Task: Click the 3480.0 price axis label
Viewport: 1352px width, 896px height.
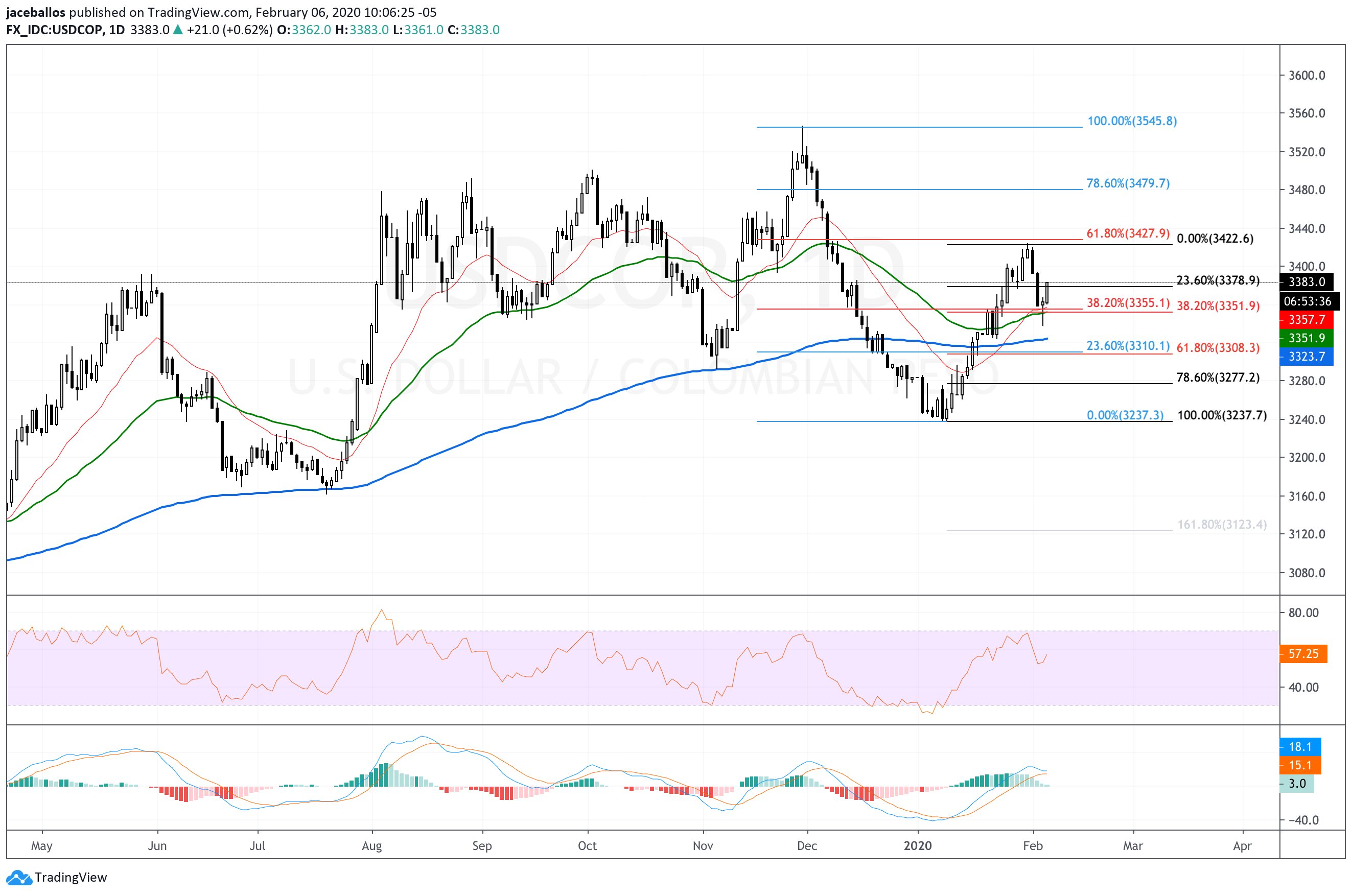Action: 1307,190
